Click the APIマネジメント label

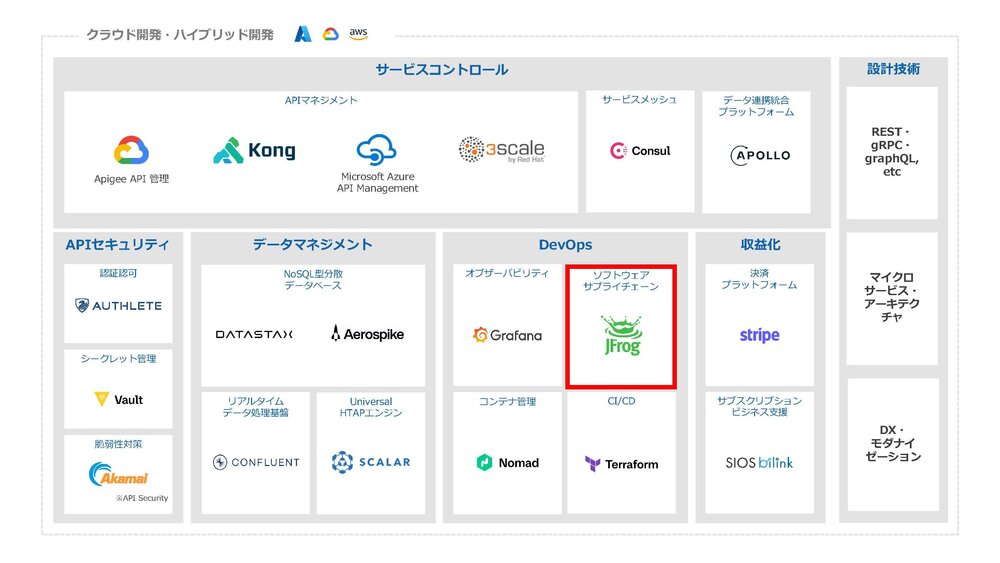point(321,100)
